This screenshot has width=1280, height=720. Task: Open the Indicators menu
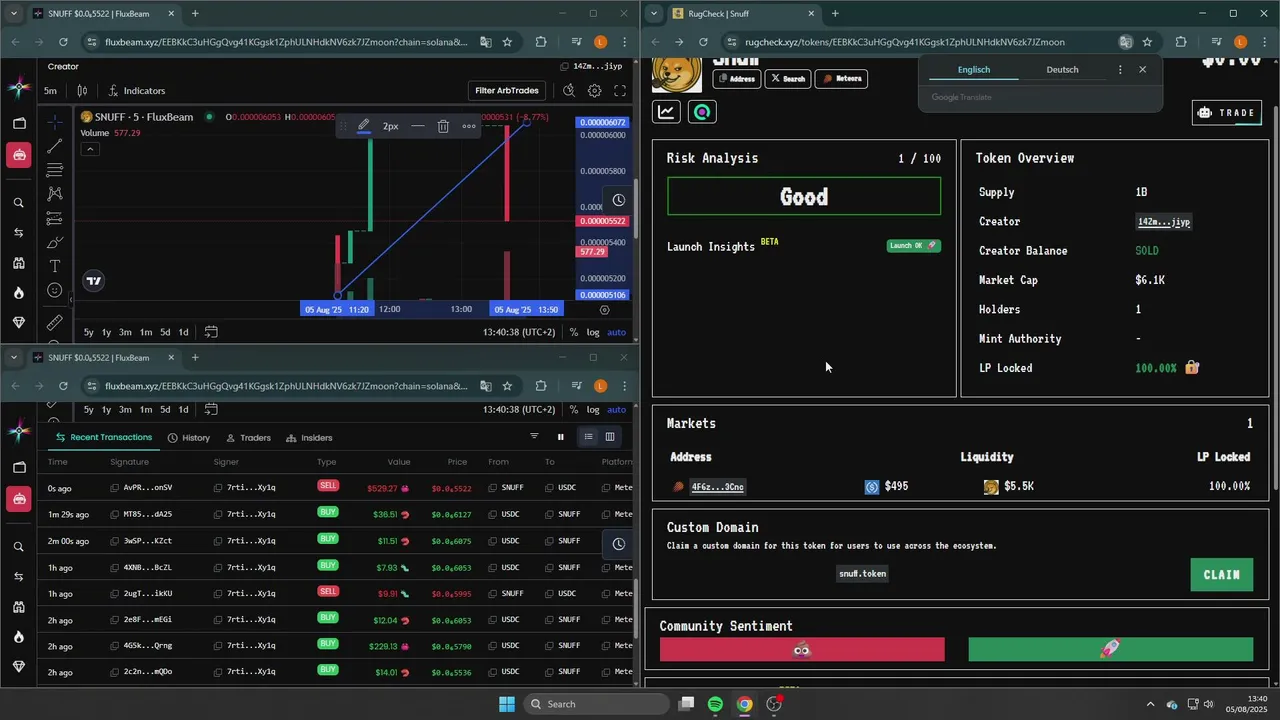click(x=137, y=91)
